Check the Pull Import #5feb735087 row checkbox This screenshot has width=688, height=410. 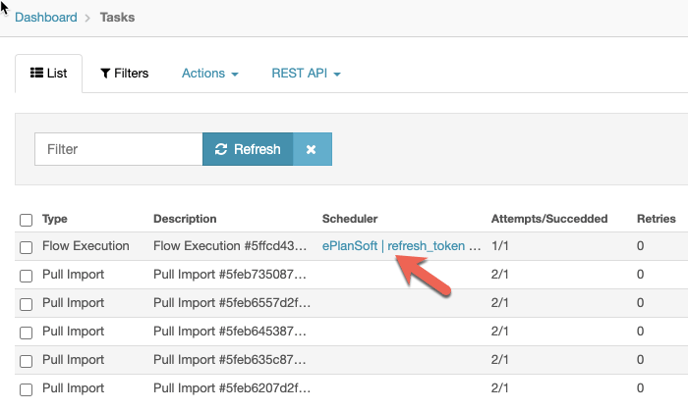[26, 274]
